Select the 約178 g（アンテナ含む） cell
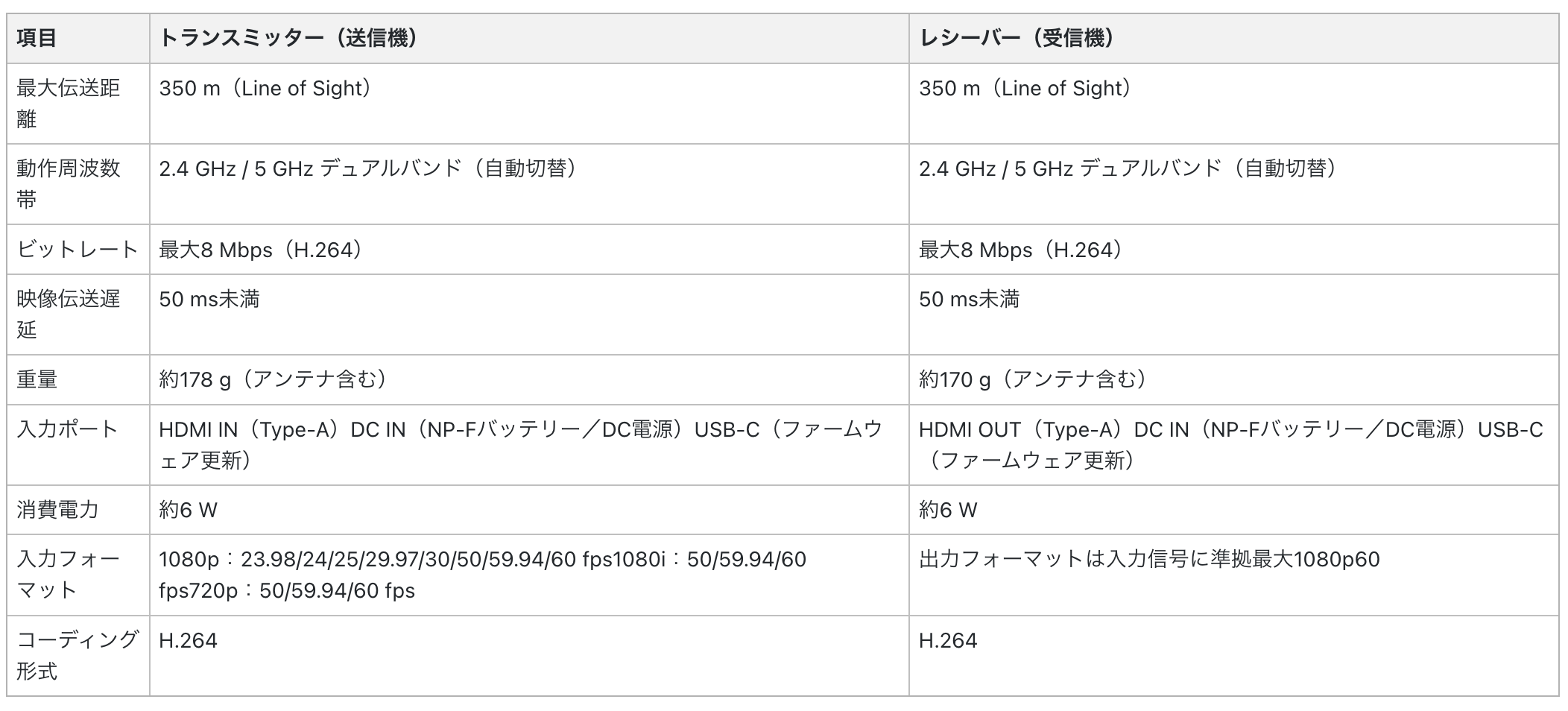Screen dimensions: 1568x711 click(529, 379)
